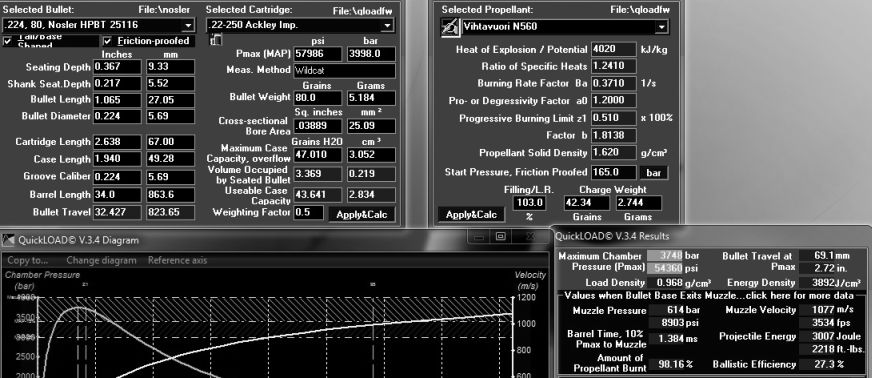This screenshot has width=872, height=378.
Task: Click Apply&Calc in the propellant panel
Action: pos(471,215)
